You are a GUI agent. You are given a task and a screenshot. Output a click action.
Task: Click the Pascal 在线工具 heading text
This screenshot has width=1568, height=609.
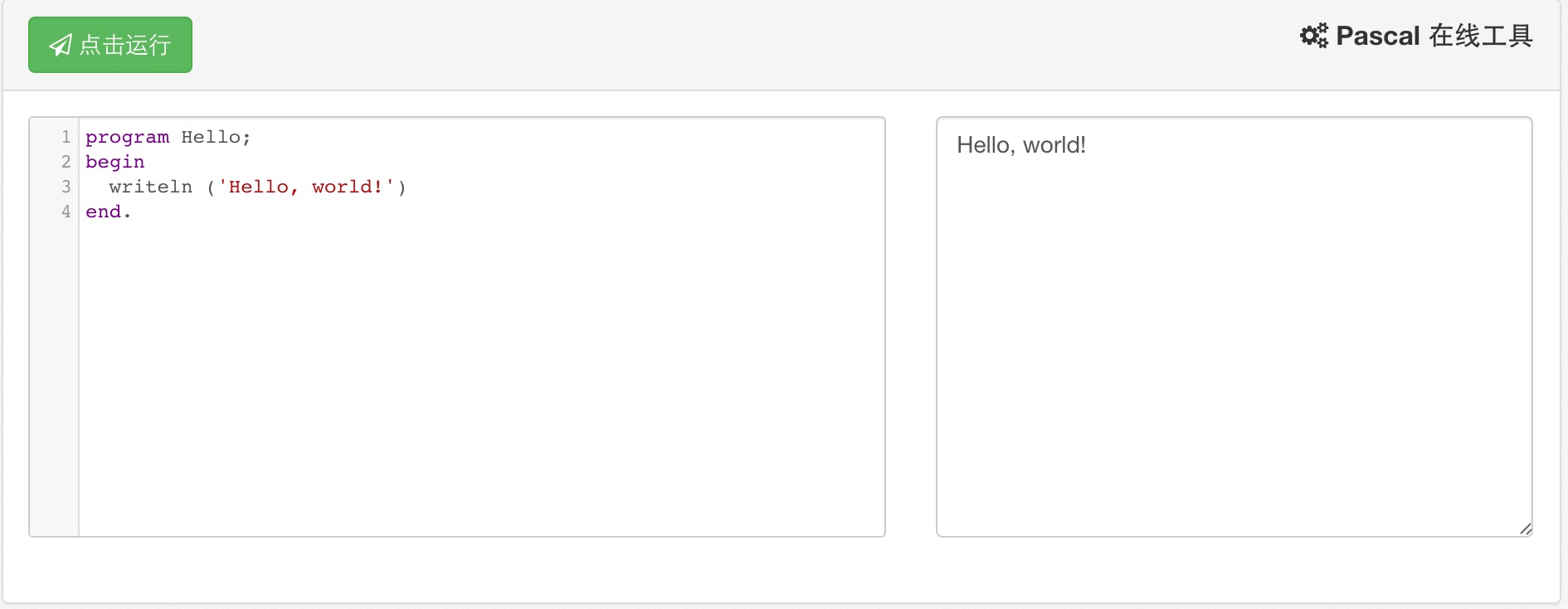[1434, 36]
